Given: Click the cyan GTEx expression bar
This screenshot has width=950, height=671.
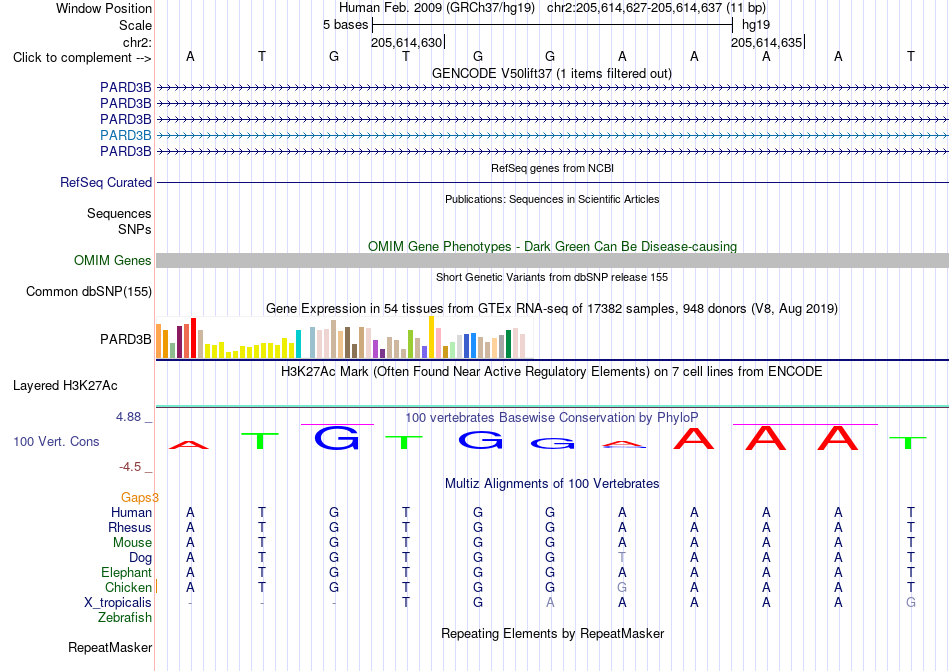Looking at the screenshot, I should point(298,344).
